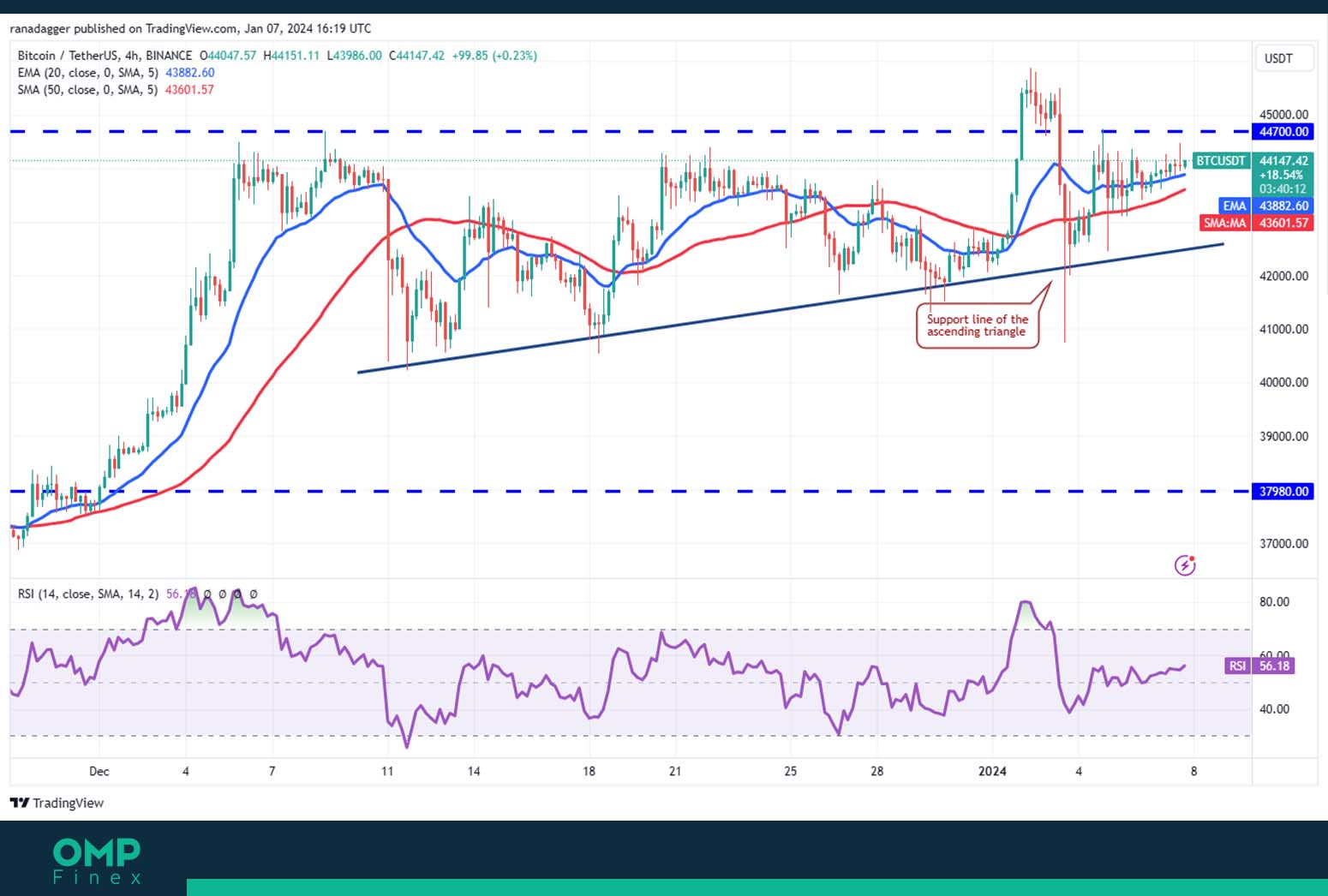
Task: Click the 43601.57 SMA value on axis
Action: pos(1283,223)
